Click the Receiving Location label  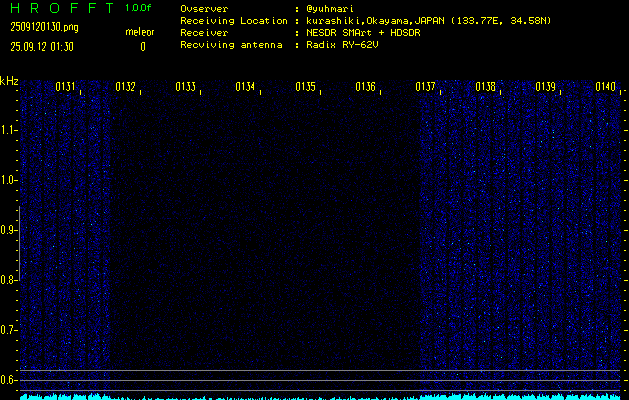point(234,21)
